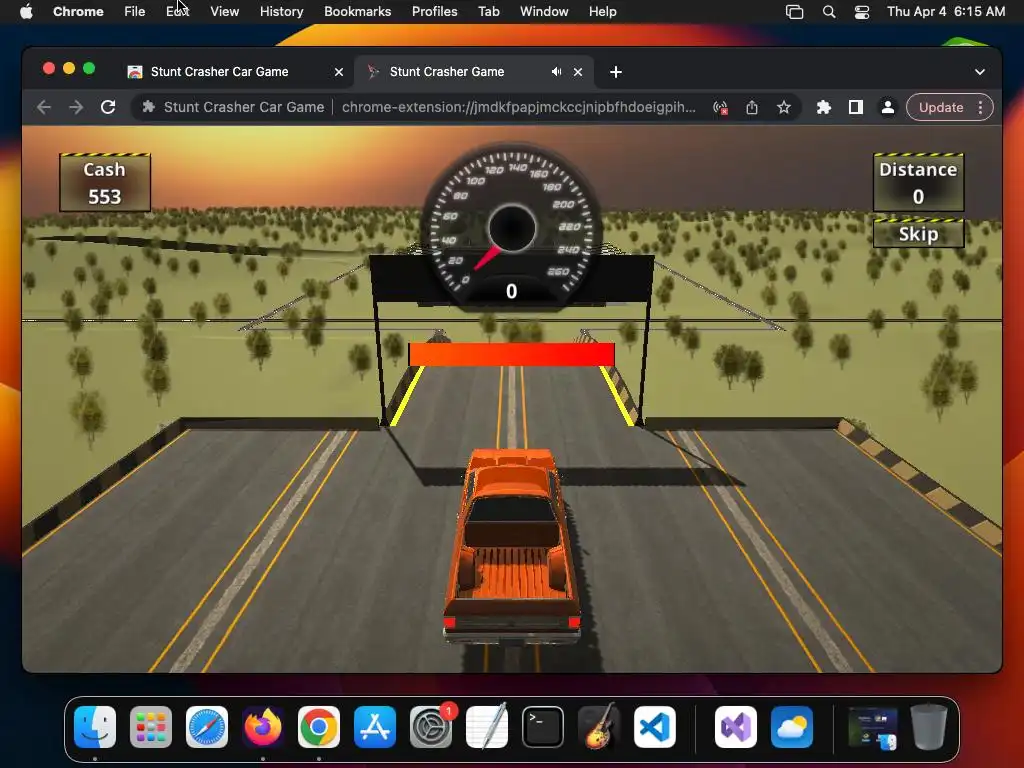
Task: Click the Update button in Chrome
Action: pyautogui.click(x=940, y=107)
